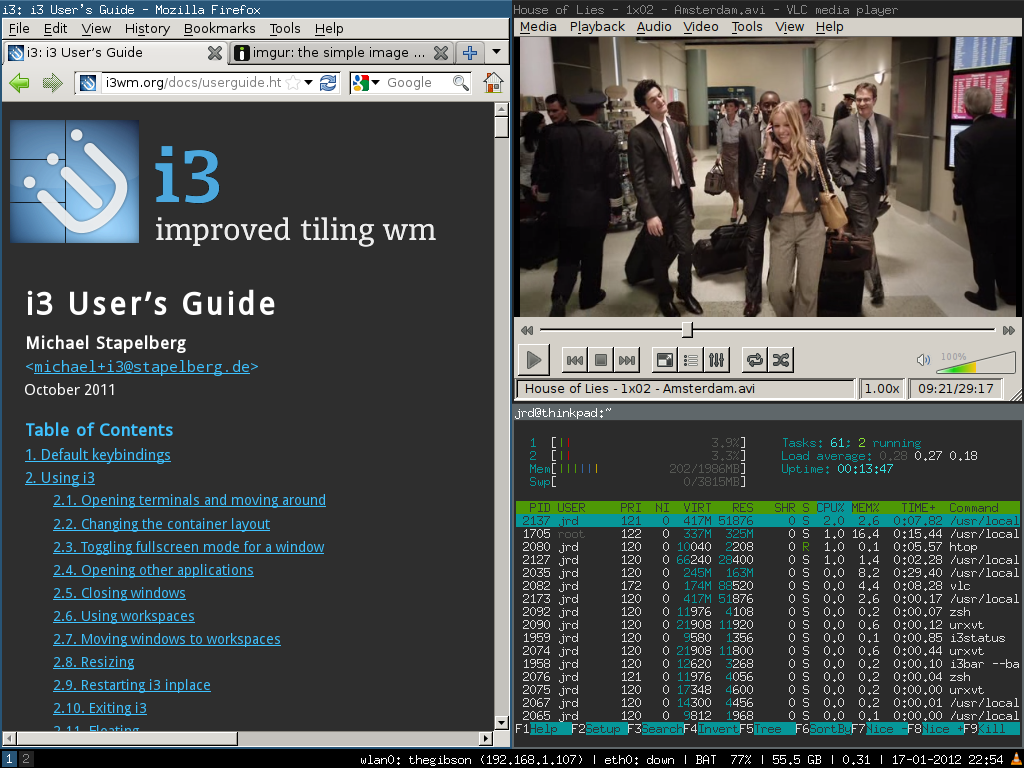The width and height of the screenshot is (1024, 768).
Task: Open the Default keybindings link
Action: (x=98, y=455)
